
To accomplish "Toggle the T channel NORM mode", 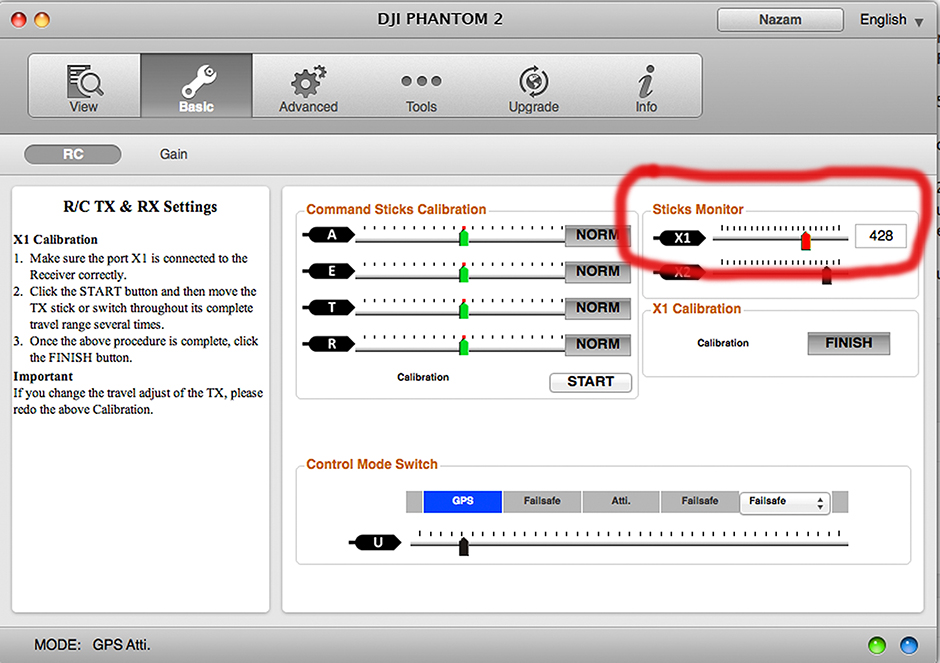I will pyautogui.click(x=597, y=307).
